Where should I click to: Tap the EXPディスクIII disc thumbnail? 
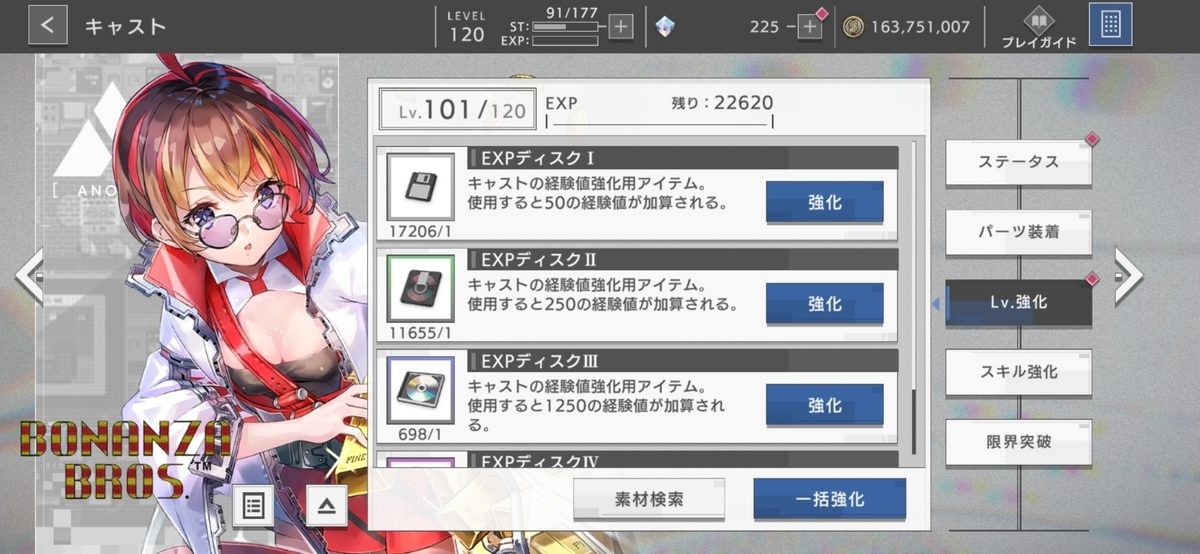(419, 389)
